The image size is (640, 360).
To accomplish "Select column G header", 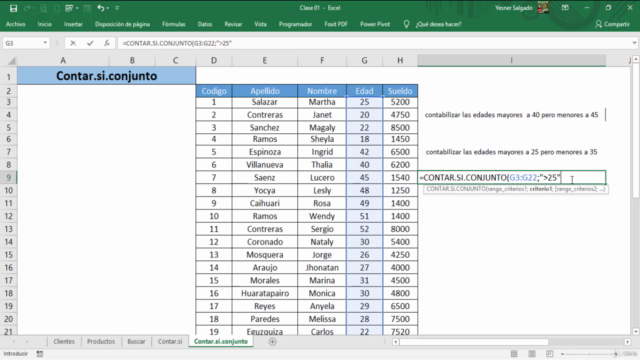I will point(364,60).
